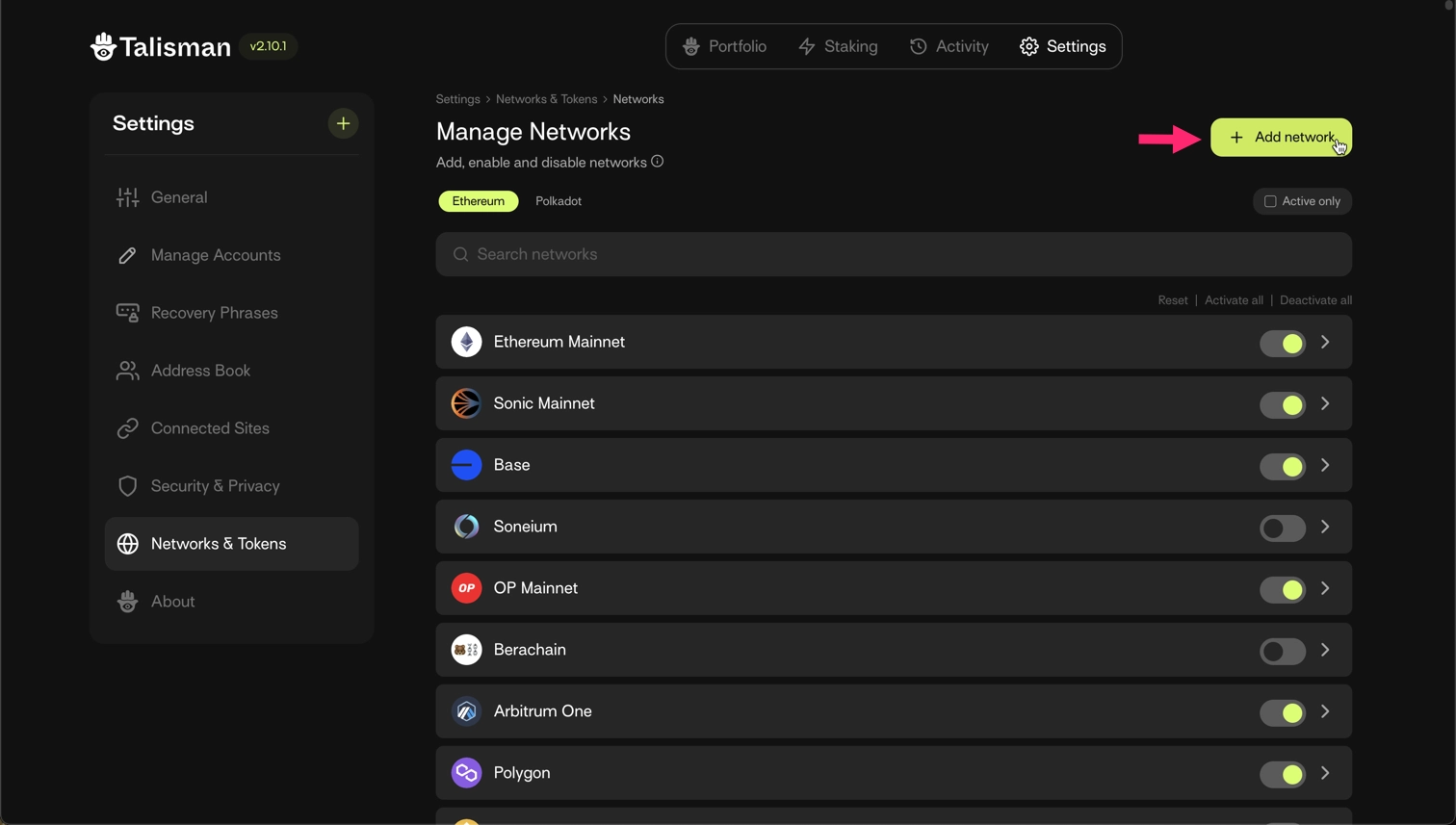Click the Soneium network name
Viewport: 1456px width, 825px height.
[x=525, y=527]
